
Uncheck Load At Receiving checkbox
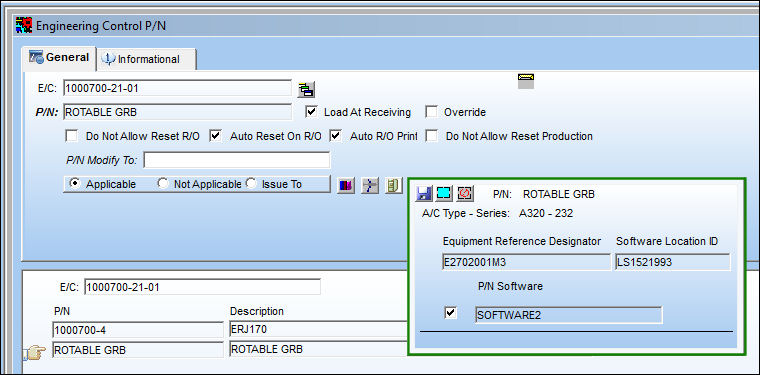311,112
